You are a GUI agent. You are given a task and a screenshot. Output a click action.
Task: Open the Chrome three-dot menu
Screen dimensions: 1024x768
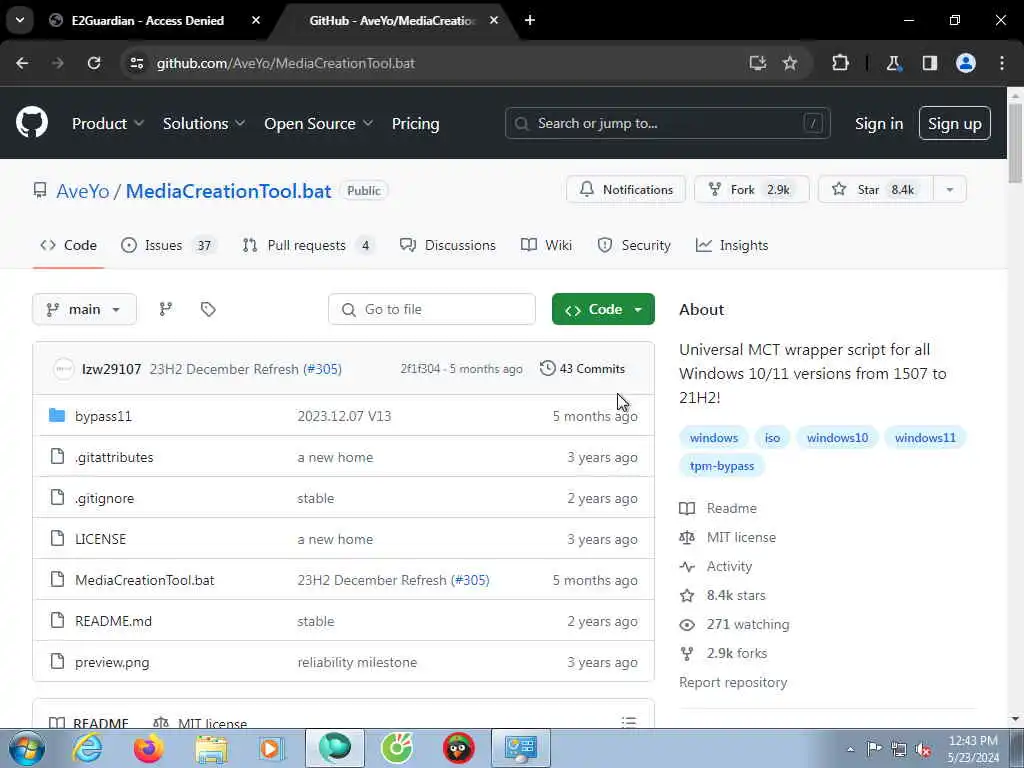(1002, 63)
